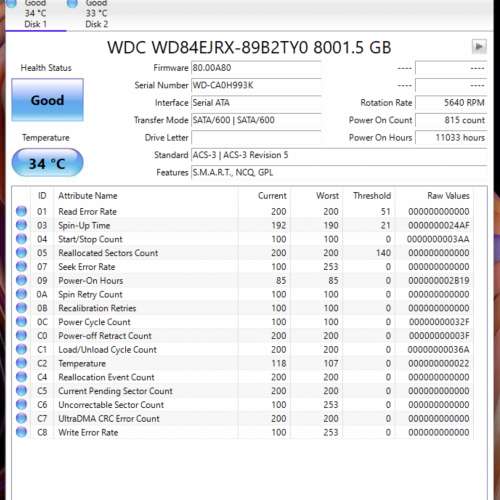Select the Temperature attribute name in table

[x=82, y=364]
